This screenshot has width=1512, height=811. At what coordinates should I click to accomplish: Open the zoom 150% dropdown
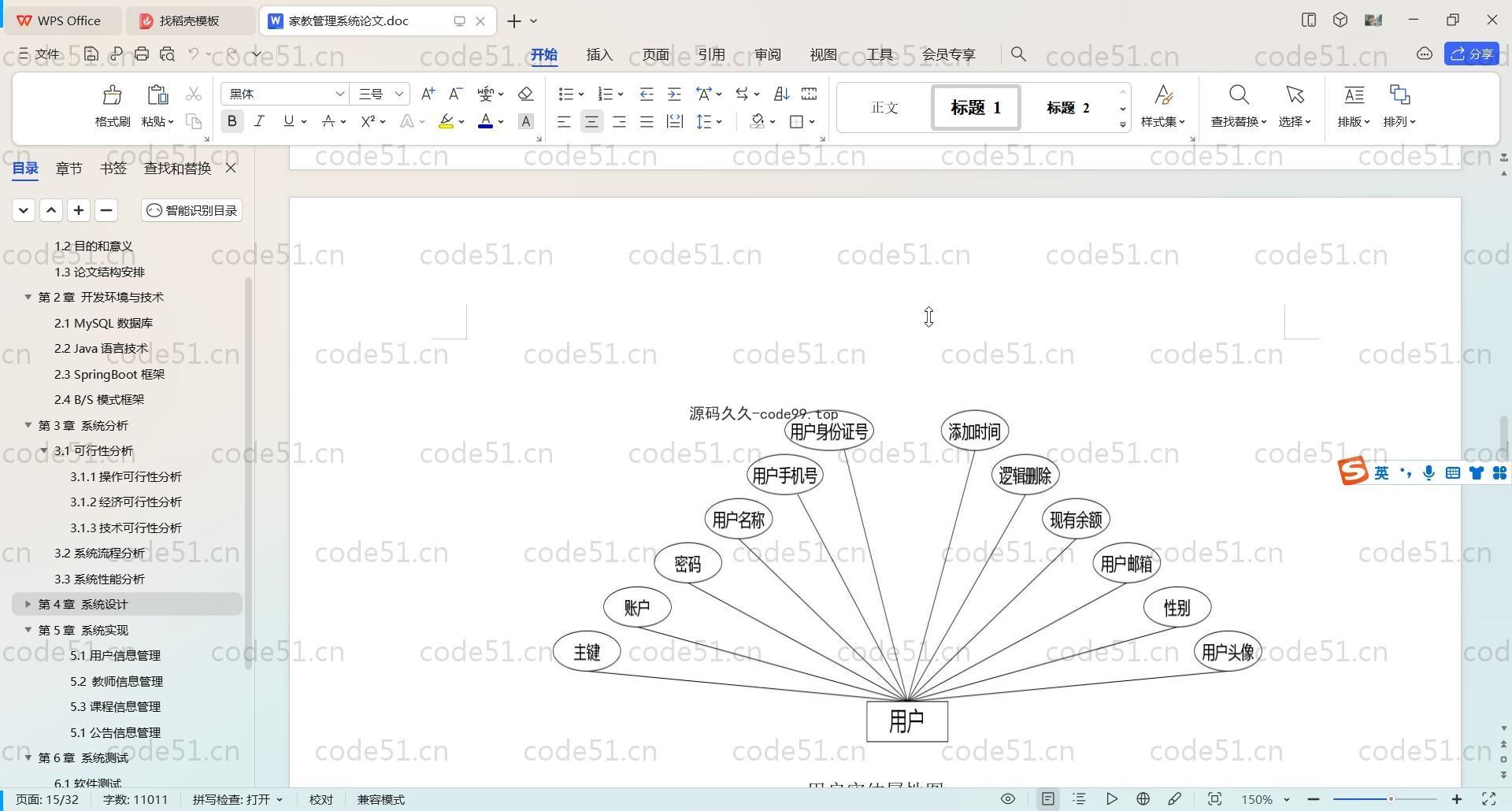pos(1287,799)
